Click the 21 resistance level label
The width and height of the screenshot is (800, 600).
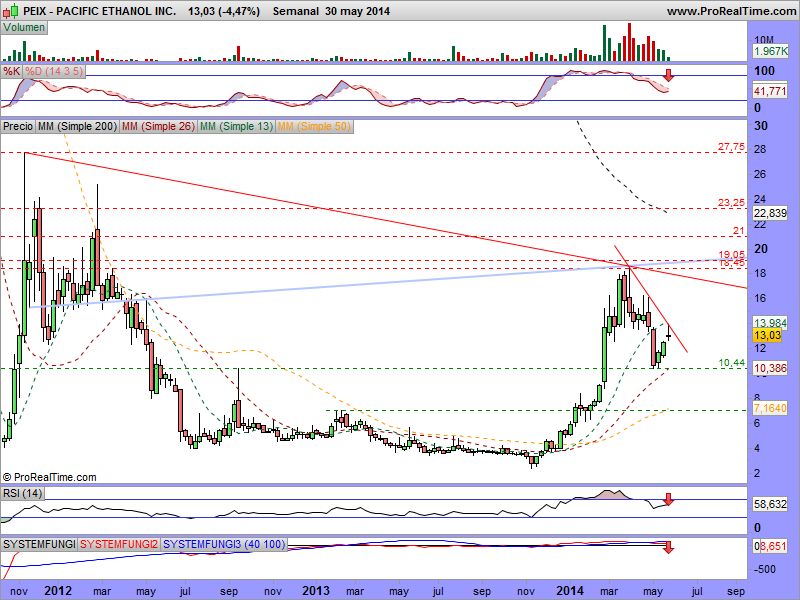point(739,231)
